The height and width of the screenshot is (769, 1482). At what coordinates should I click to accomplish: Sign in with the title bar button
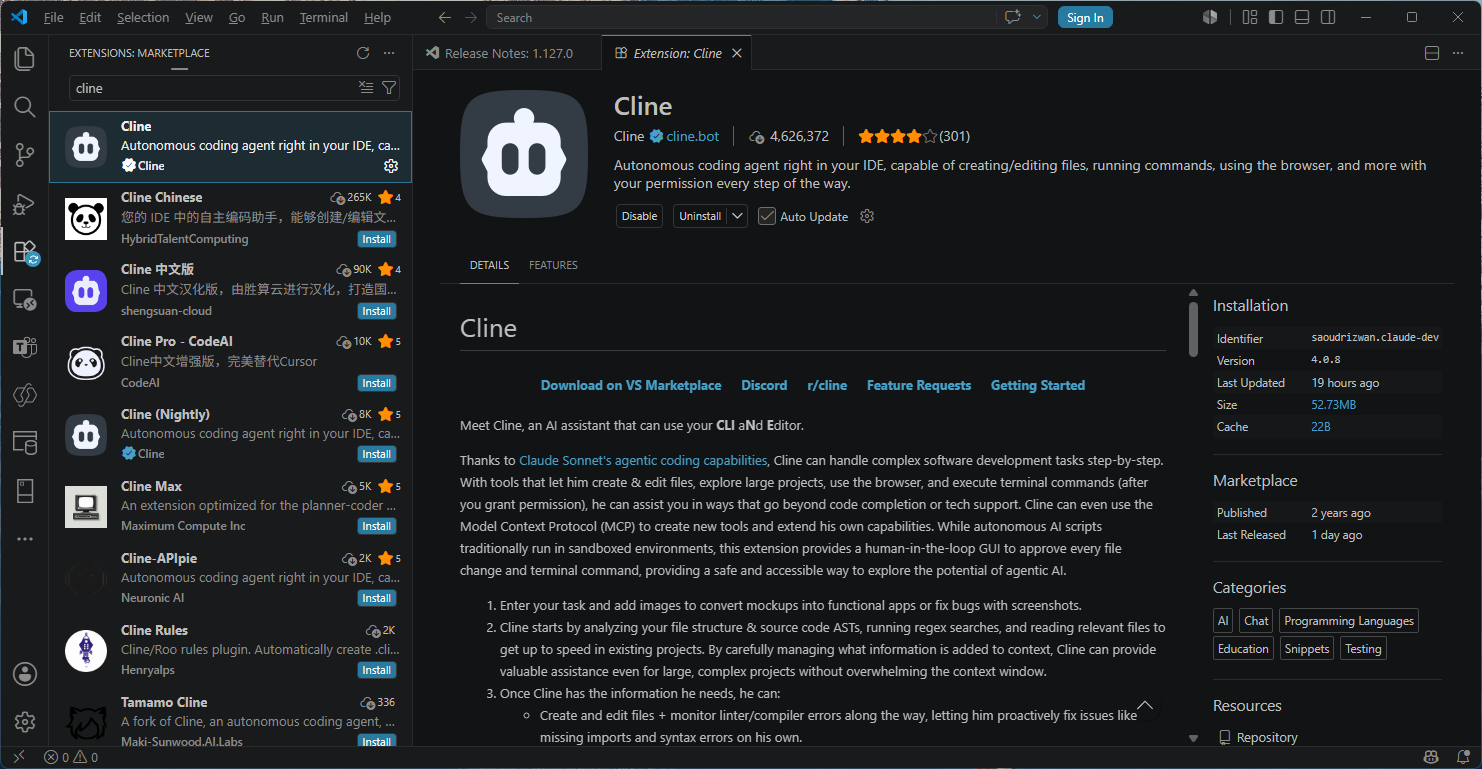[x=1085, y=17]
